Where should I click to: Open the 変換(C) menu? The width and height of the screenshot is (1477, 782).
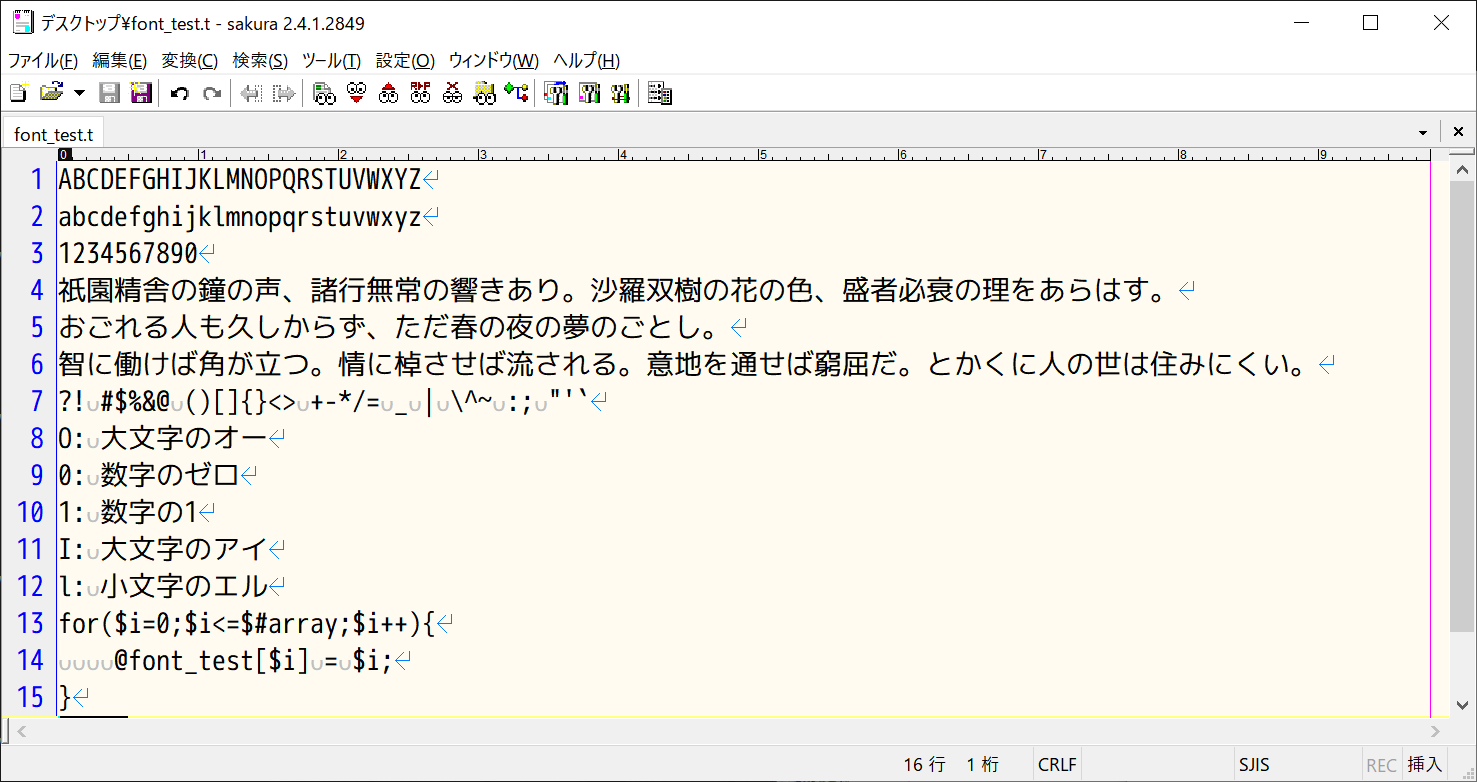tap(190, 61)
